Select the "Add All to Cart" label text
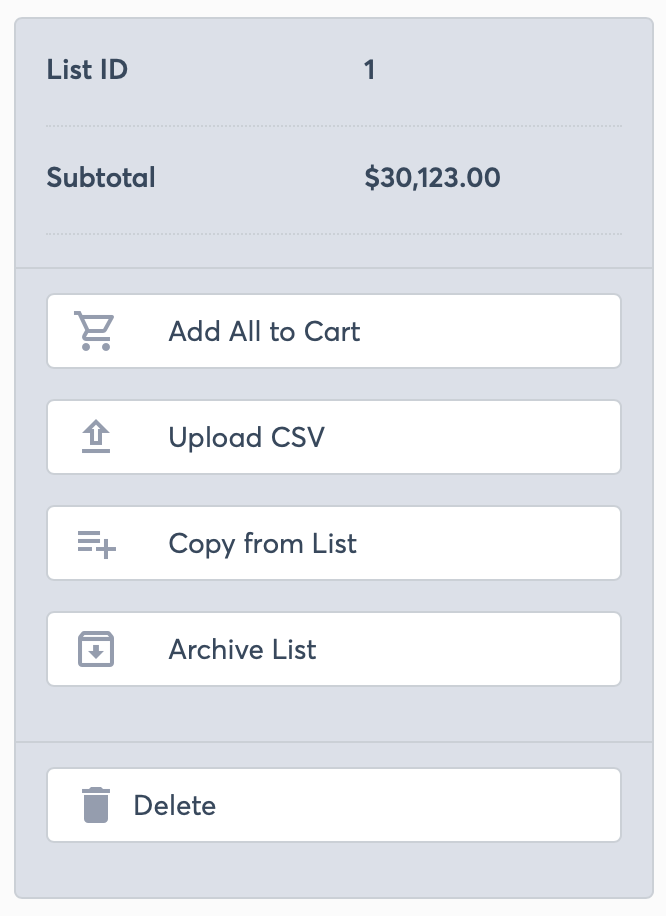The image size is (666, 916). tap(264, 331)
